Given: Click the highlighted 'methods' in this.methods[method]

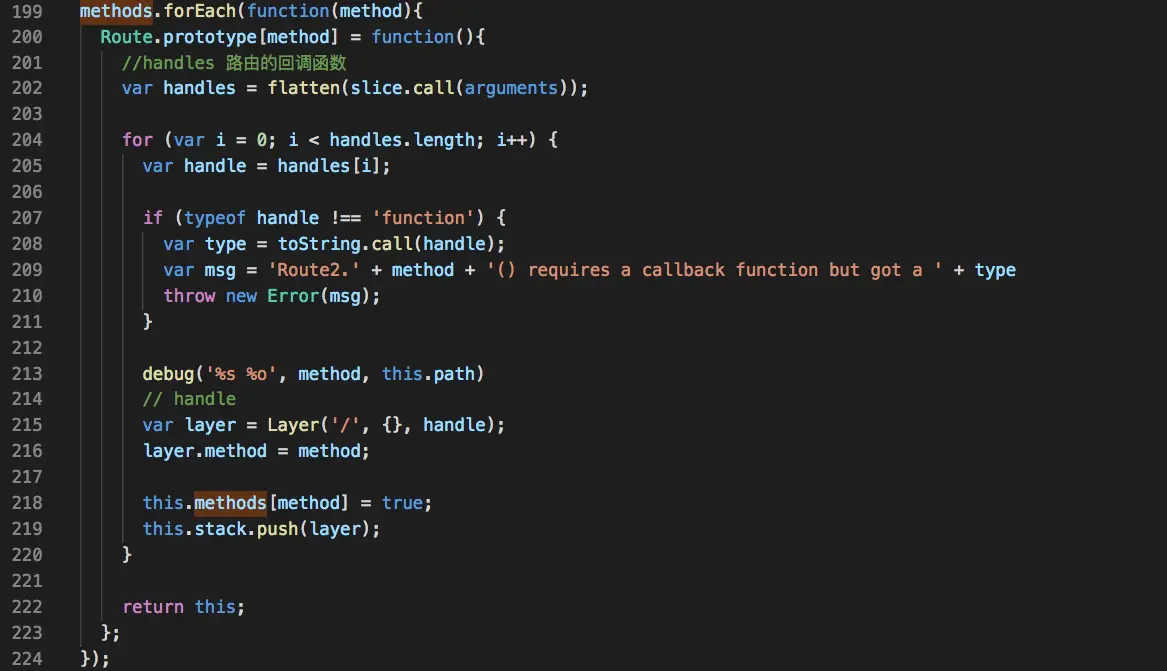Looking at the screenshot, I should 230,503.
